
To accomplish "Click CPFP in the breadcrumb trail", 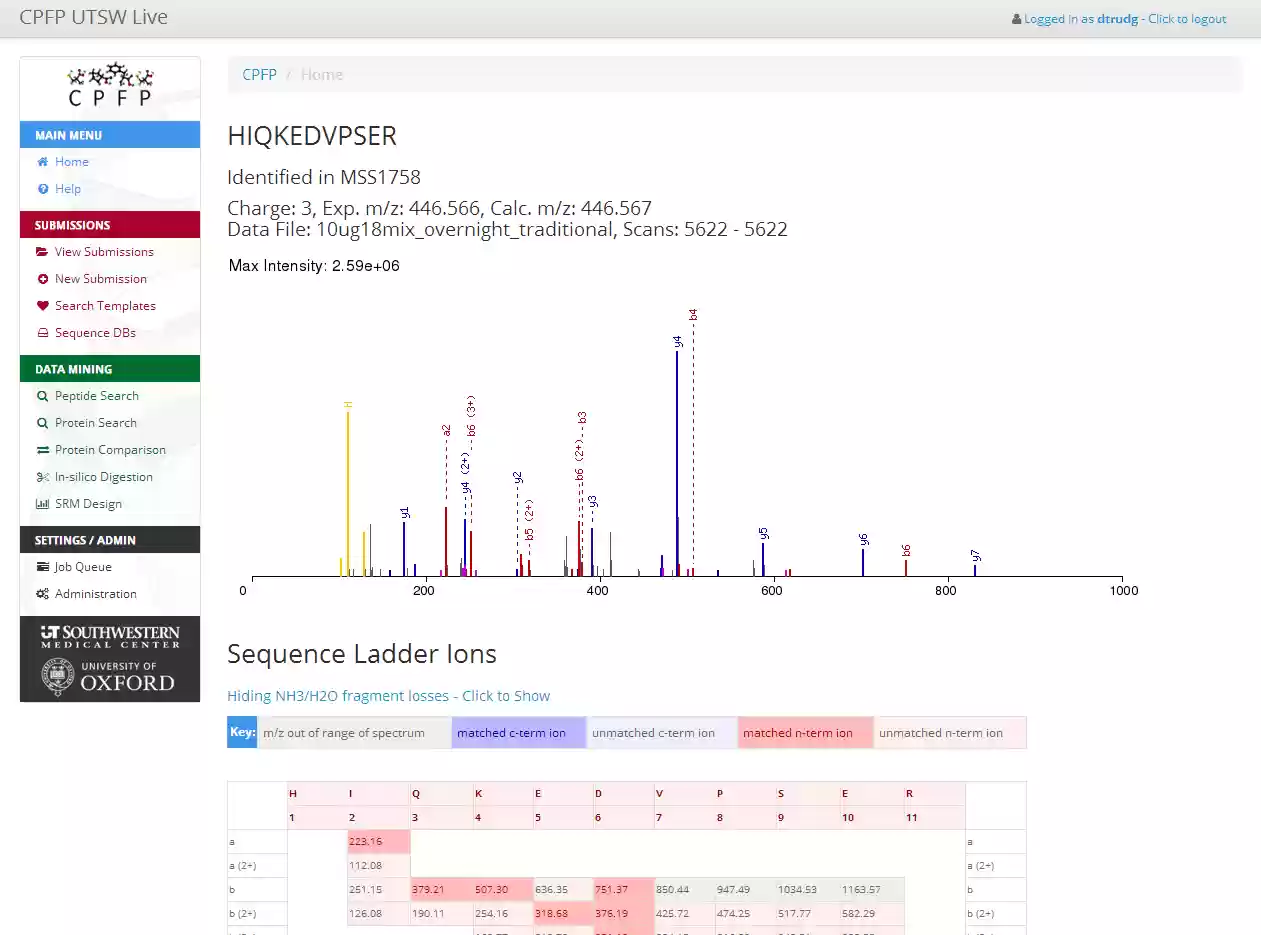I will pyautogui.click(x=259, y=74).
